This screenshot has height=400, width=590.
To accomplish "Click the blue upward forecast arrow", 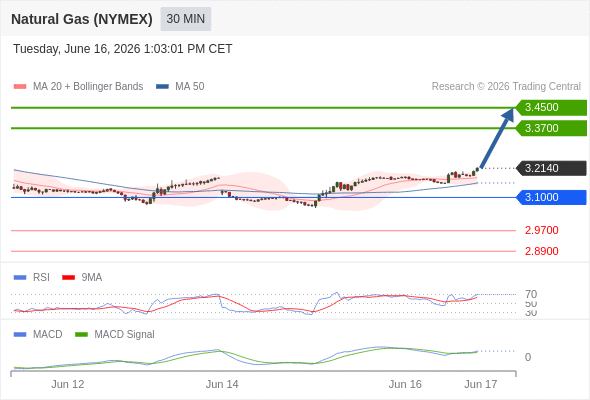I will [497, 138].
